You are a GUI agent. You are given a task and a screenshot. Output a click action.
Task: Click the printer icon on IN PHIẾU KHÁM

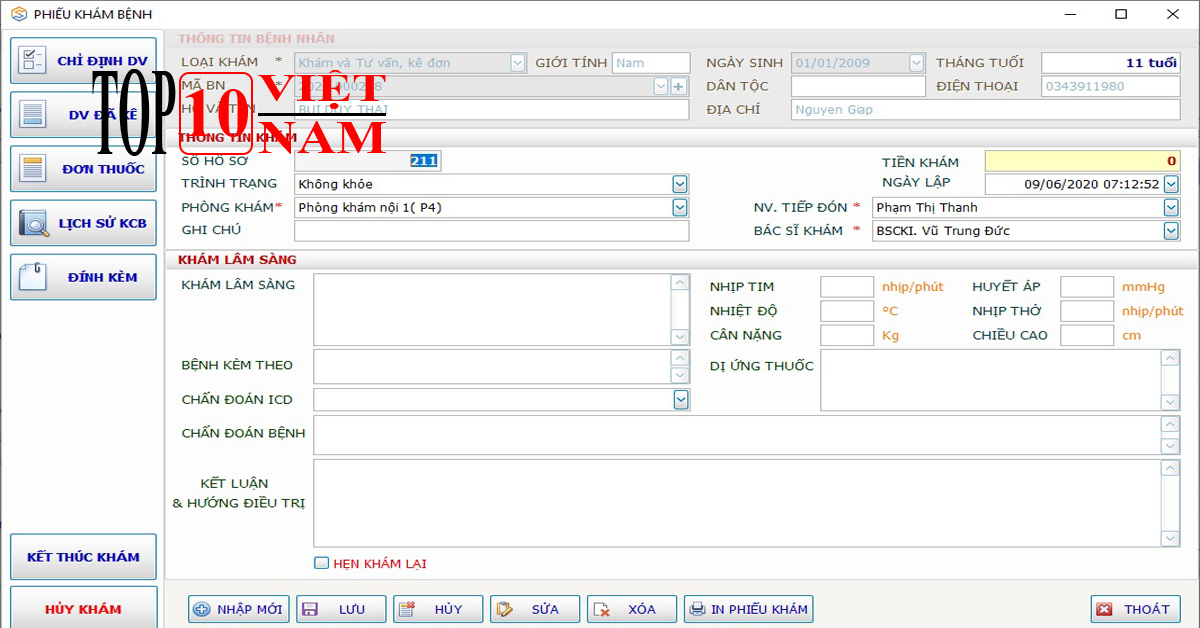[x=697, y=609]
